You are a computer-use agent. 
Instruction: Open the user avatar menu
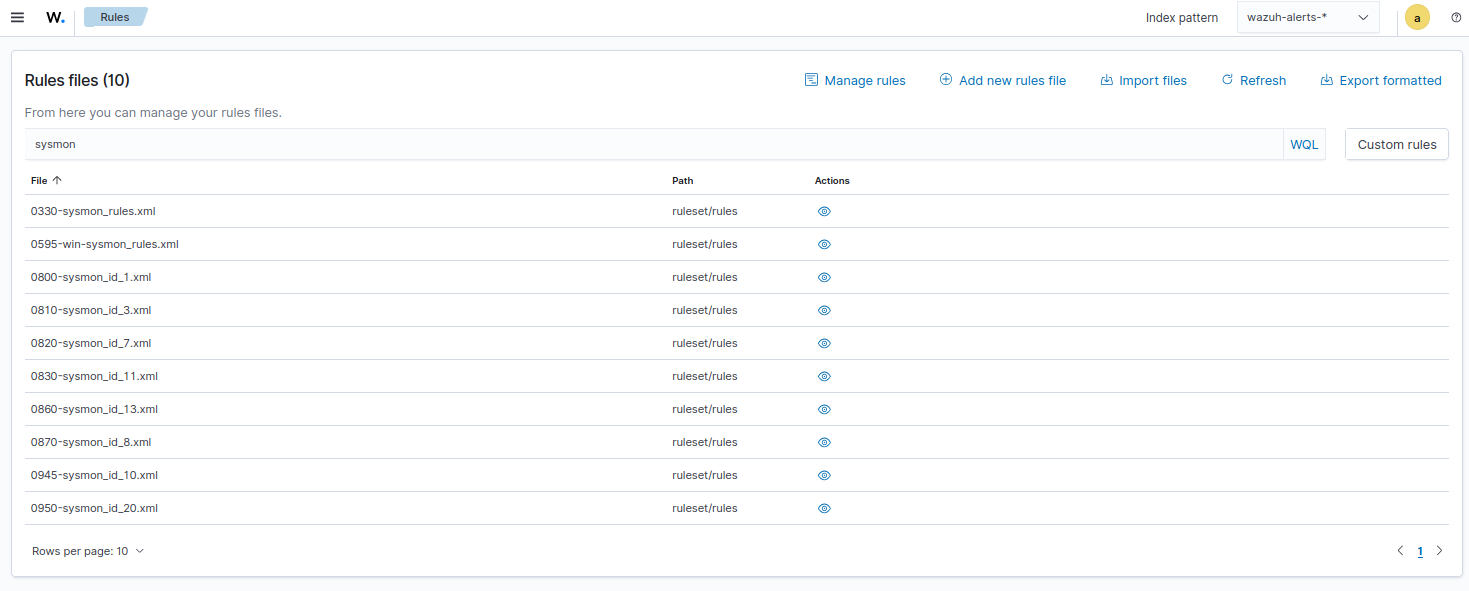tap(1416, 17)
